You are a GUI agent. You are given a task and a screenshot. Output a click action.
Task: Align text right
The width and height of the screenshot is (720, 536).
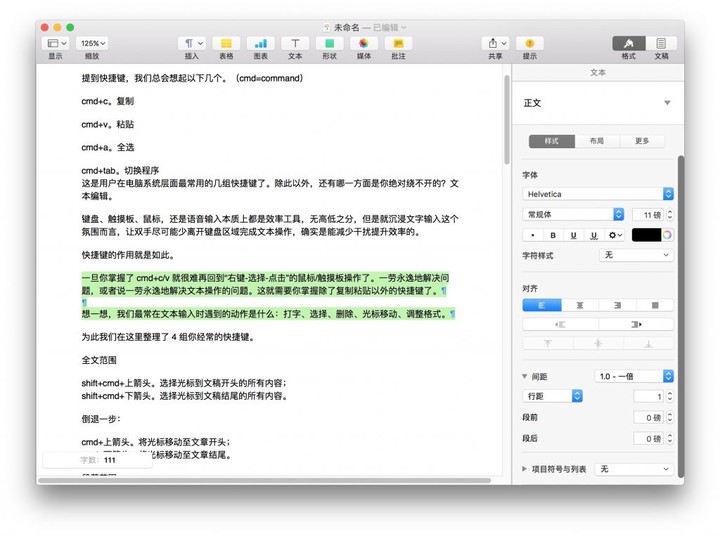pos(618,305)
